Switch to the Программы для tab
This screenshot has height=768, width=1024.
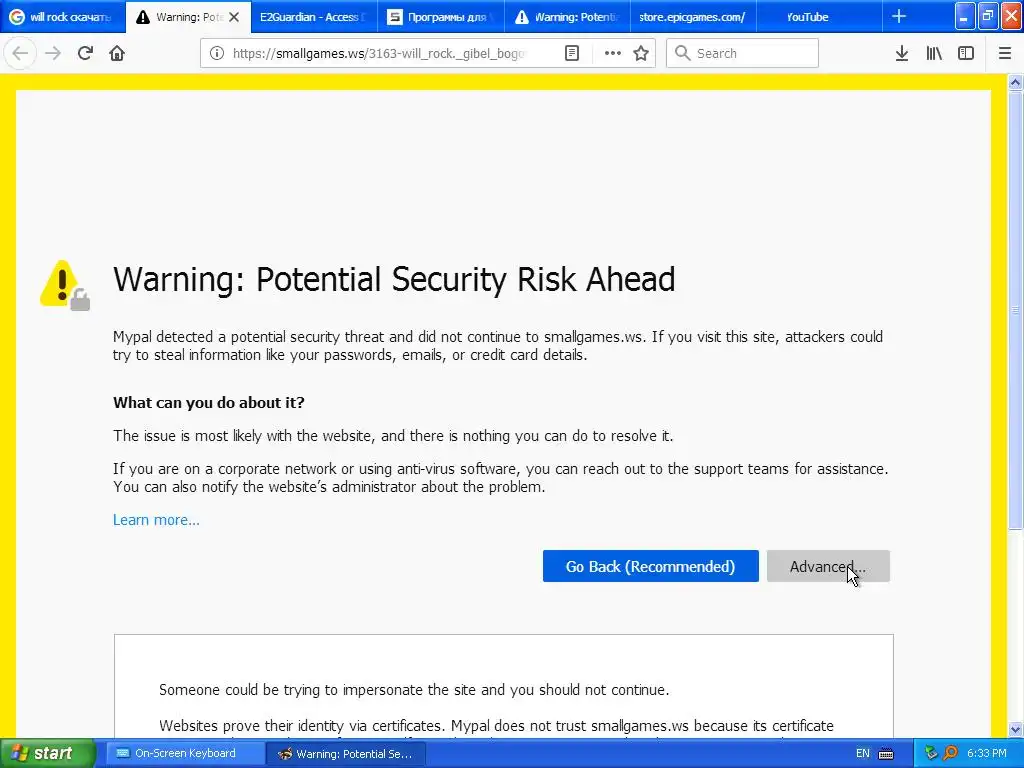point(441,17)
